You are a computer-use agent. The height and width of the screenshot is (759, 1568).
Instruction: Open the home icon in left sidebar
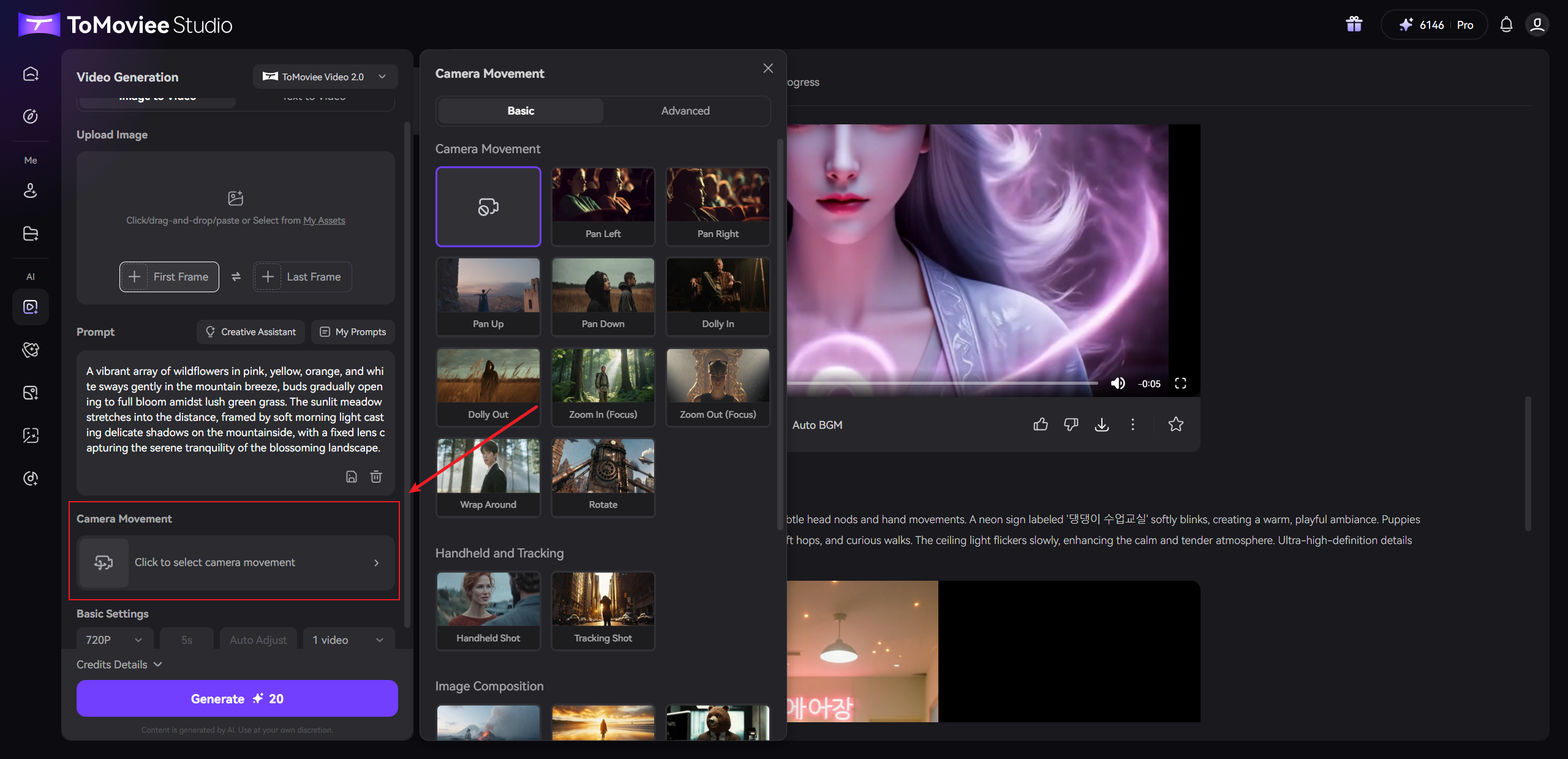tap(31, 74)
